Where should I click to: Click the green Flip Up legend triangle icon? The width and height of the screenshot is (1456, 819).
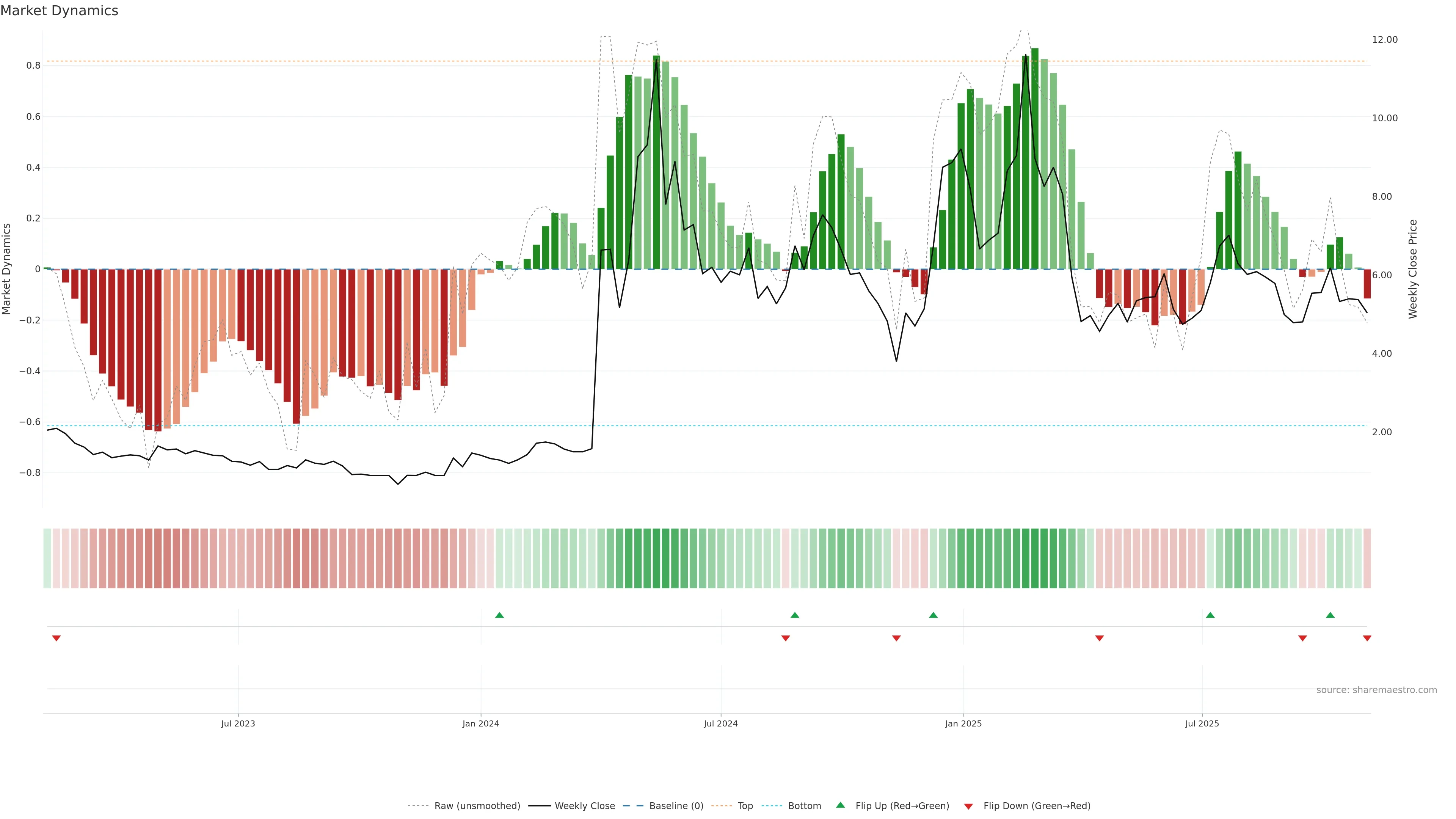click(x=841, y=805)
